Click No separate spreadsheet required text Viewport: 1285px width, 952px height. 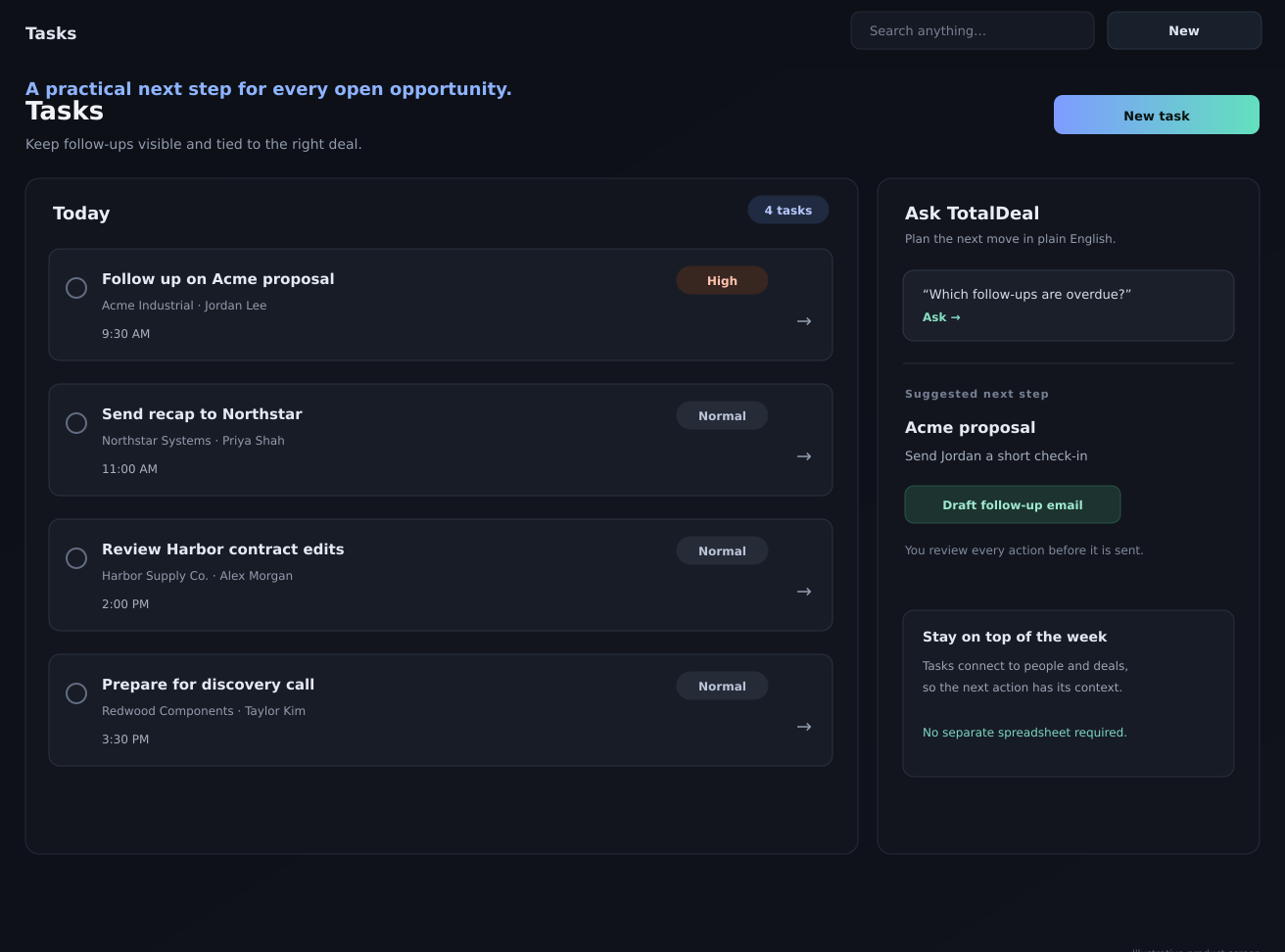pyautogui.click(x=1024, y=733)
